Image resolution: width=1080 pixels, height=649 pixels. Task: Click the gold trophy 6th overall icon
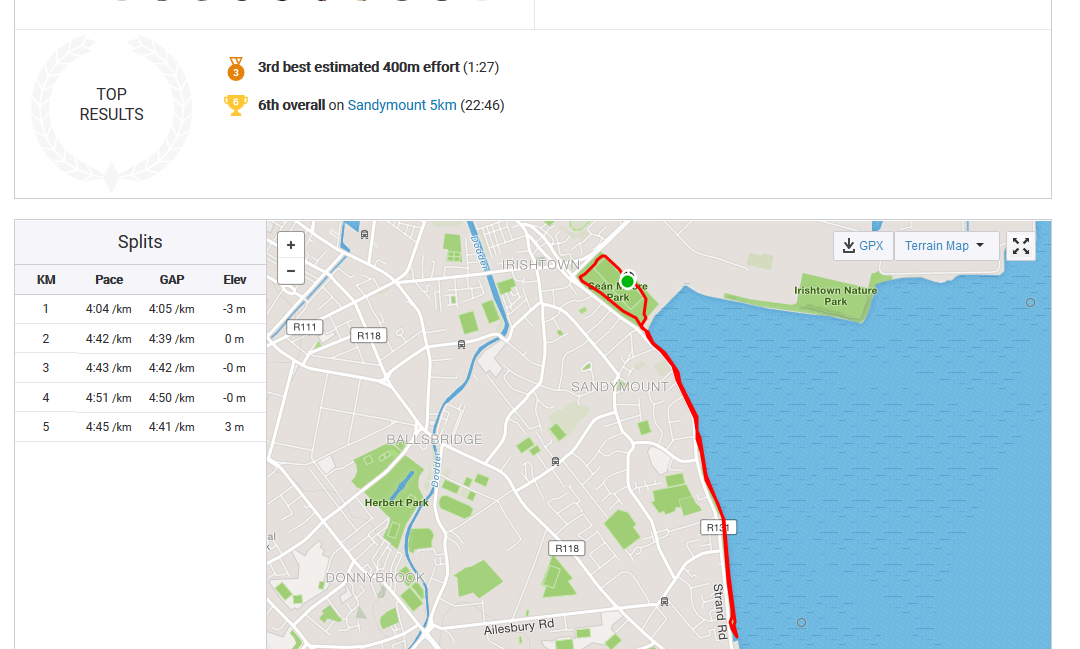[x=236, y=105]
